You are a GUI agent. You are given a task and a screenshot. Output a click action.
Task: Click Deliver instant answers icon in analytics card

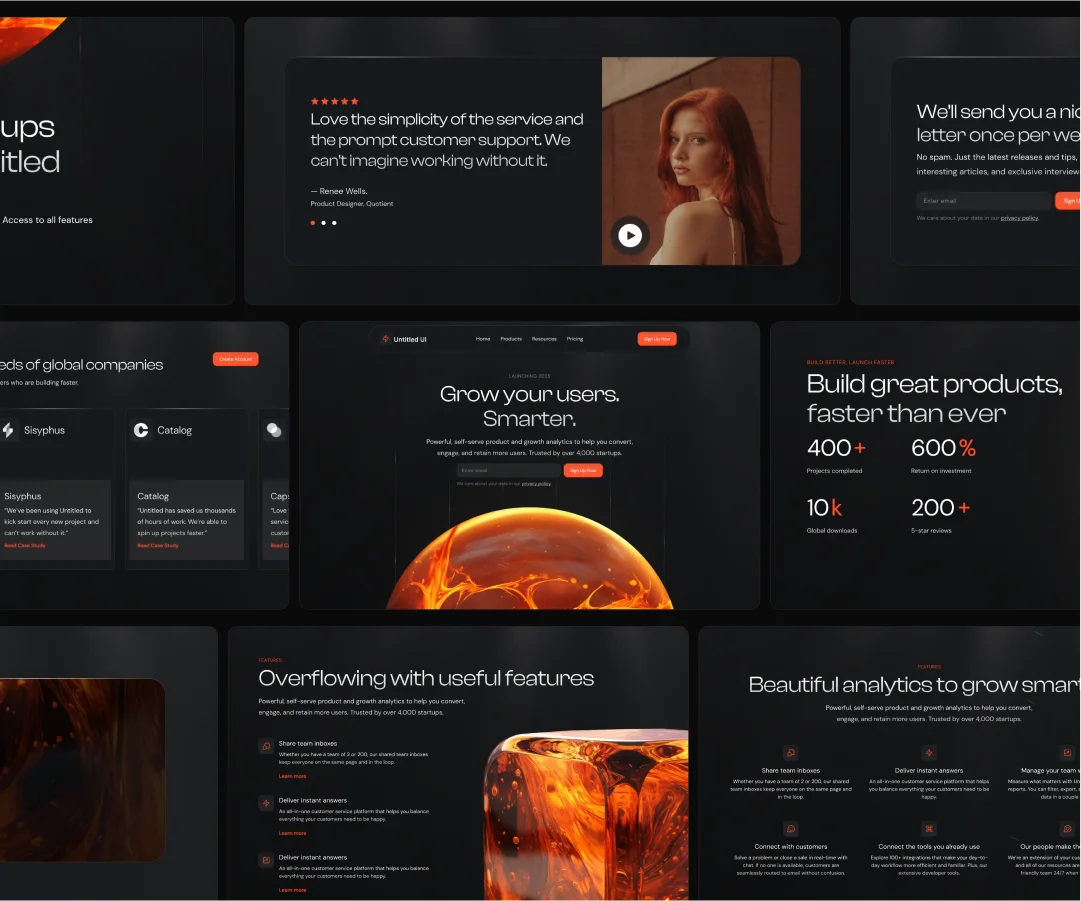click(x=929, y=753)
